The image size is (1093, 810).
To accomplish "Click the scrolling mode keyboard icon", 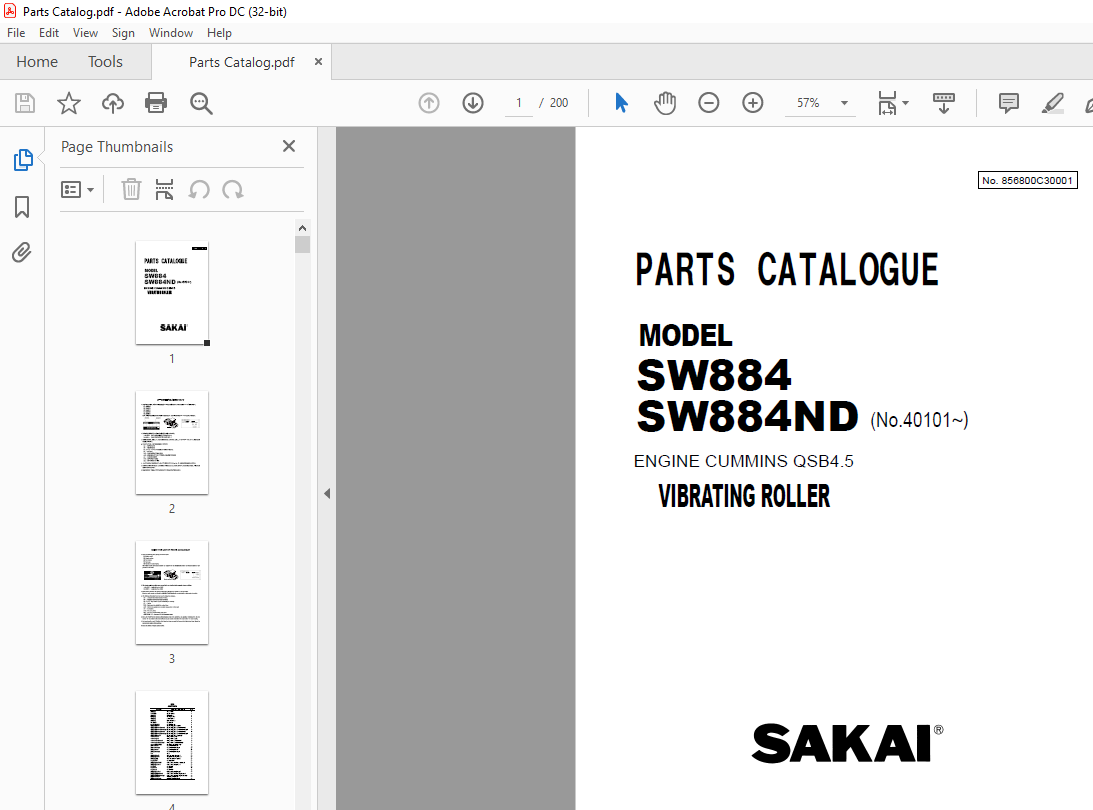I will point(943,103).
